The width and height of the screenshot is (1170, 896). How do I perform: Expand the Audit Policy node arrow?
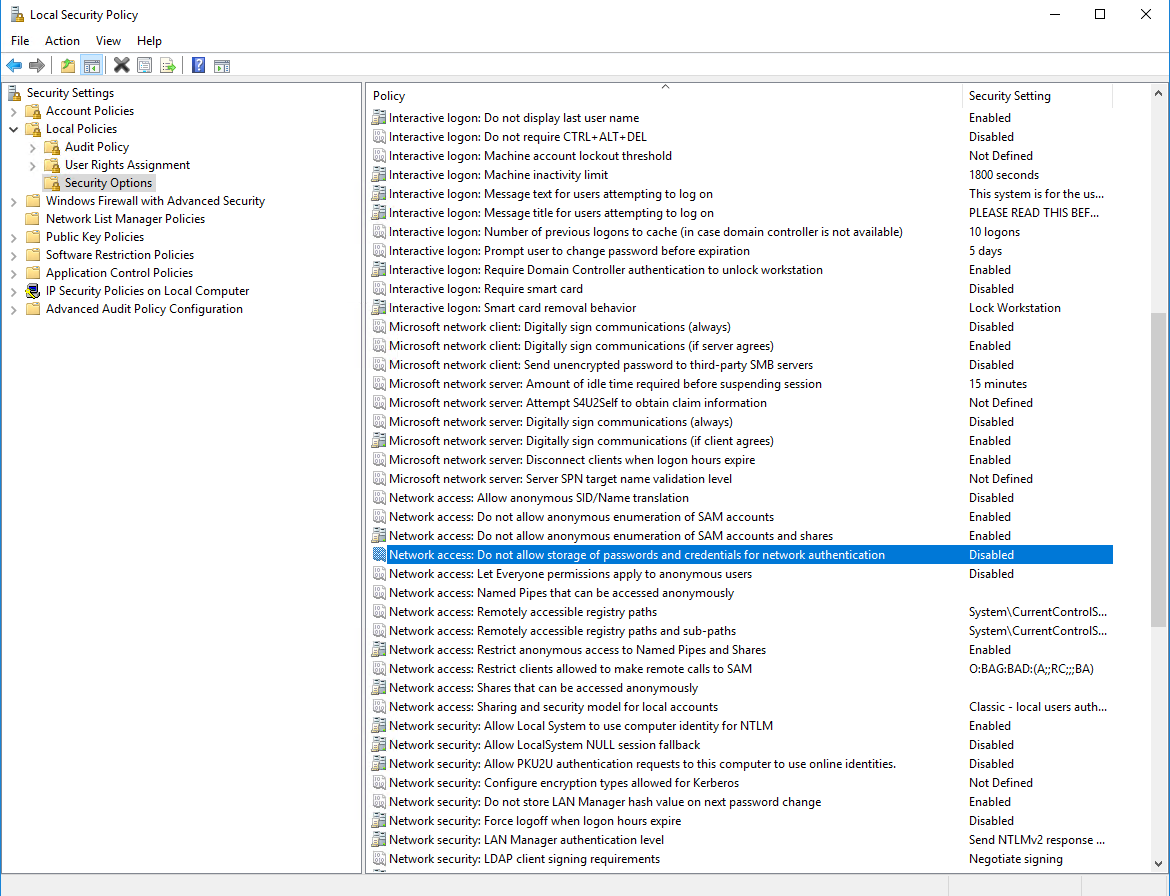click(x=33, y=147)
